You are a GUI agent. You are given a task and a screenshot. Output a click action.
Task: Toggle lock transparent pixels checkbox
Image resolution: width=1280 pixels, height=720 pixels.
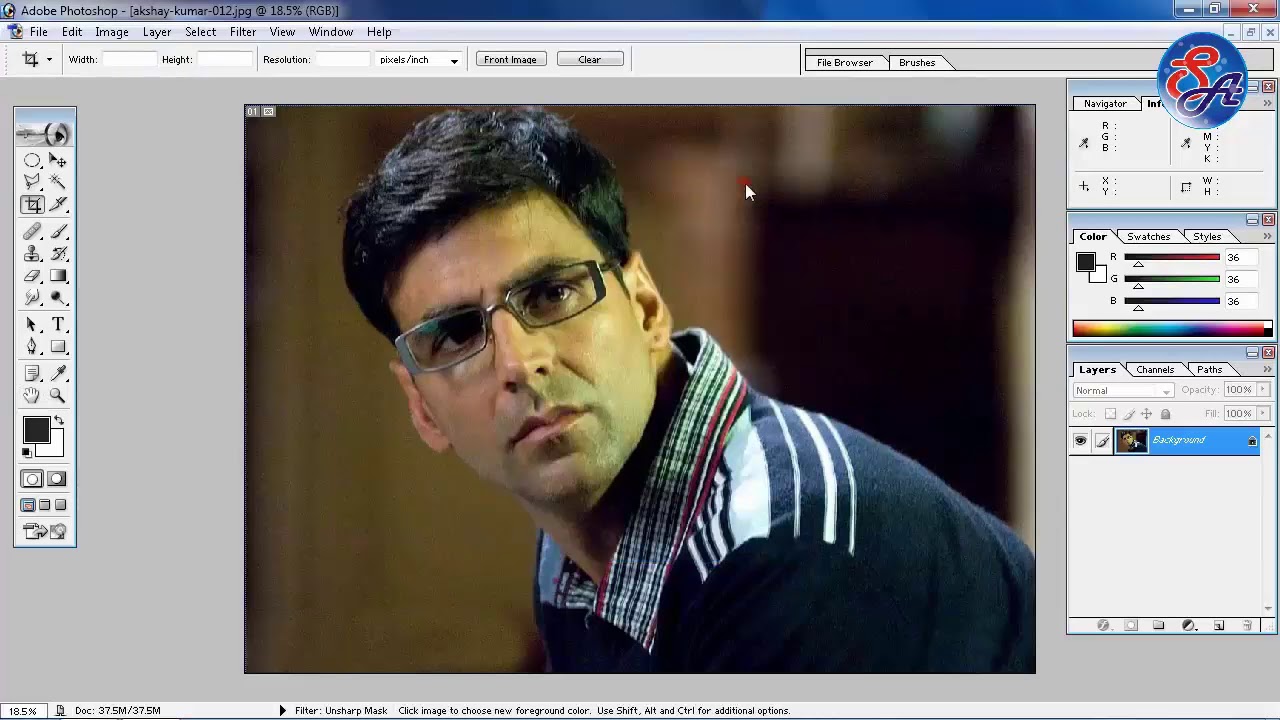[1110, 414]
